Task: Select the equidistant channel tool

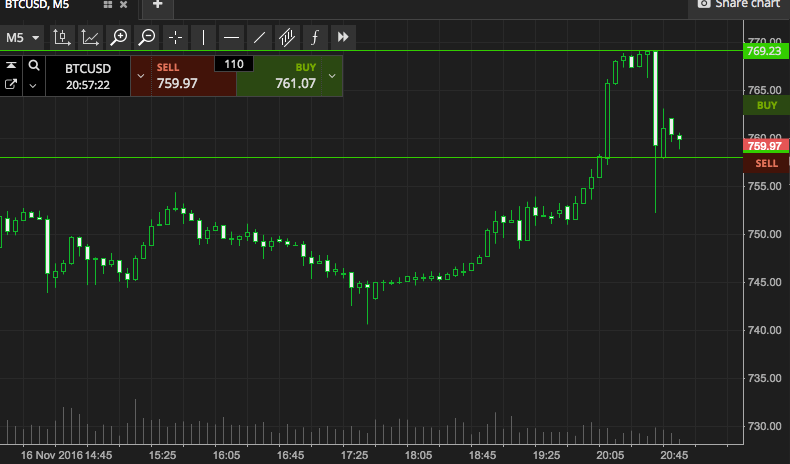Action: pyautogui.click(x=287, y=38)
